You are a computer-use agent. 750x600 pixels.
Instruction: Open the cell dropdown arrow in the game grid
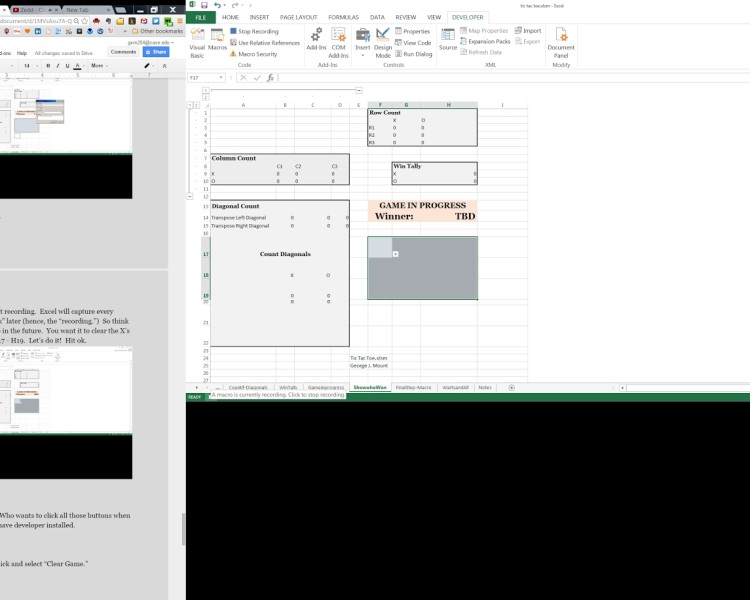tap(396, 254)
